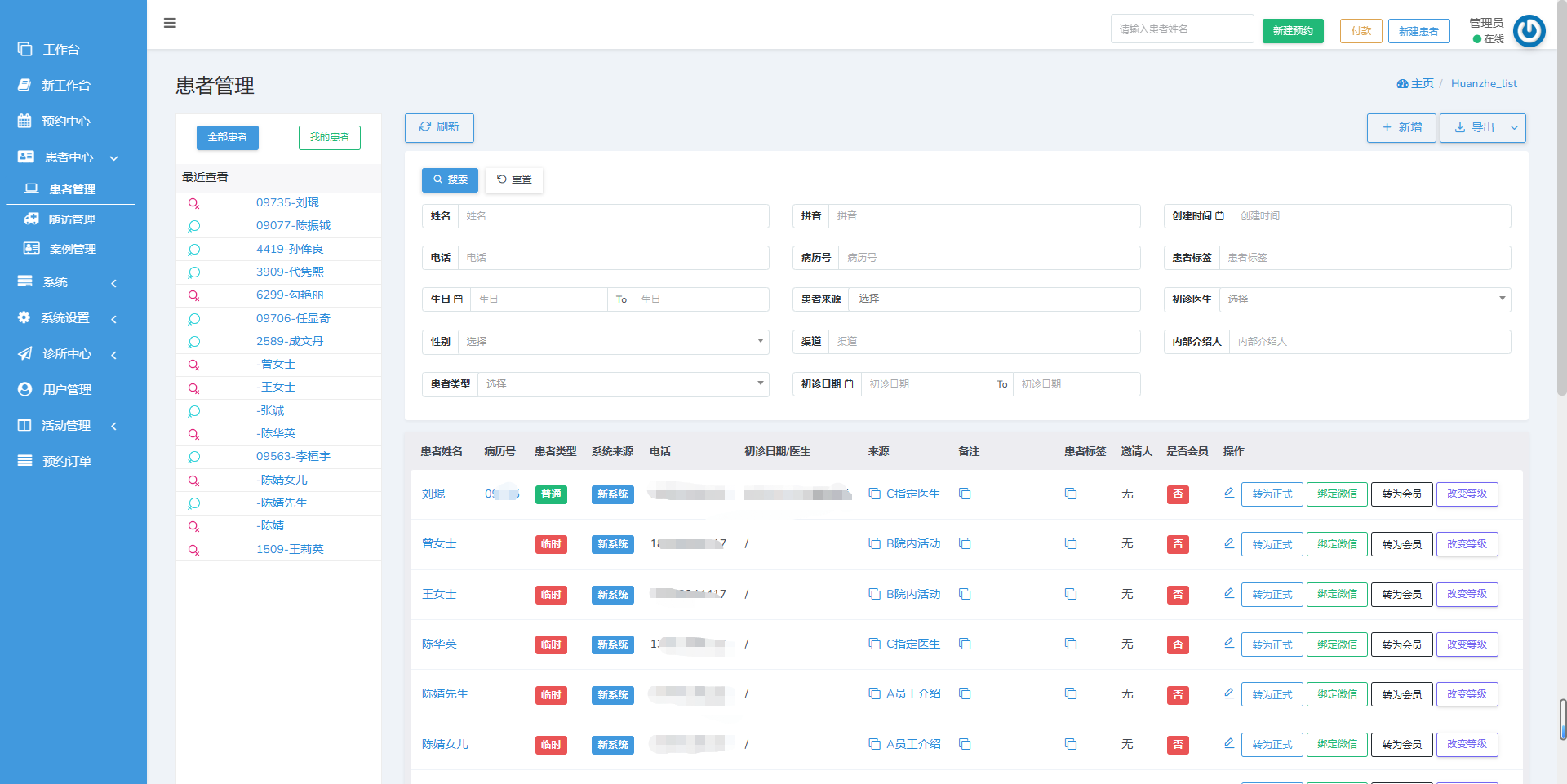Screen dimensions: 1567x784
Task: Open the 性别 dropdown
Action: click(613, 342)
